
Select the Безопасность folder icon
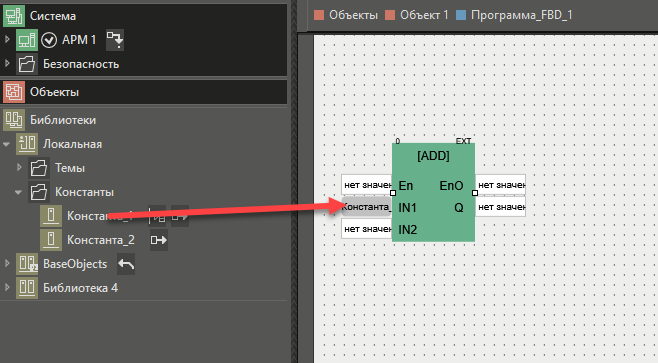[x=27, y=64]
